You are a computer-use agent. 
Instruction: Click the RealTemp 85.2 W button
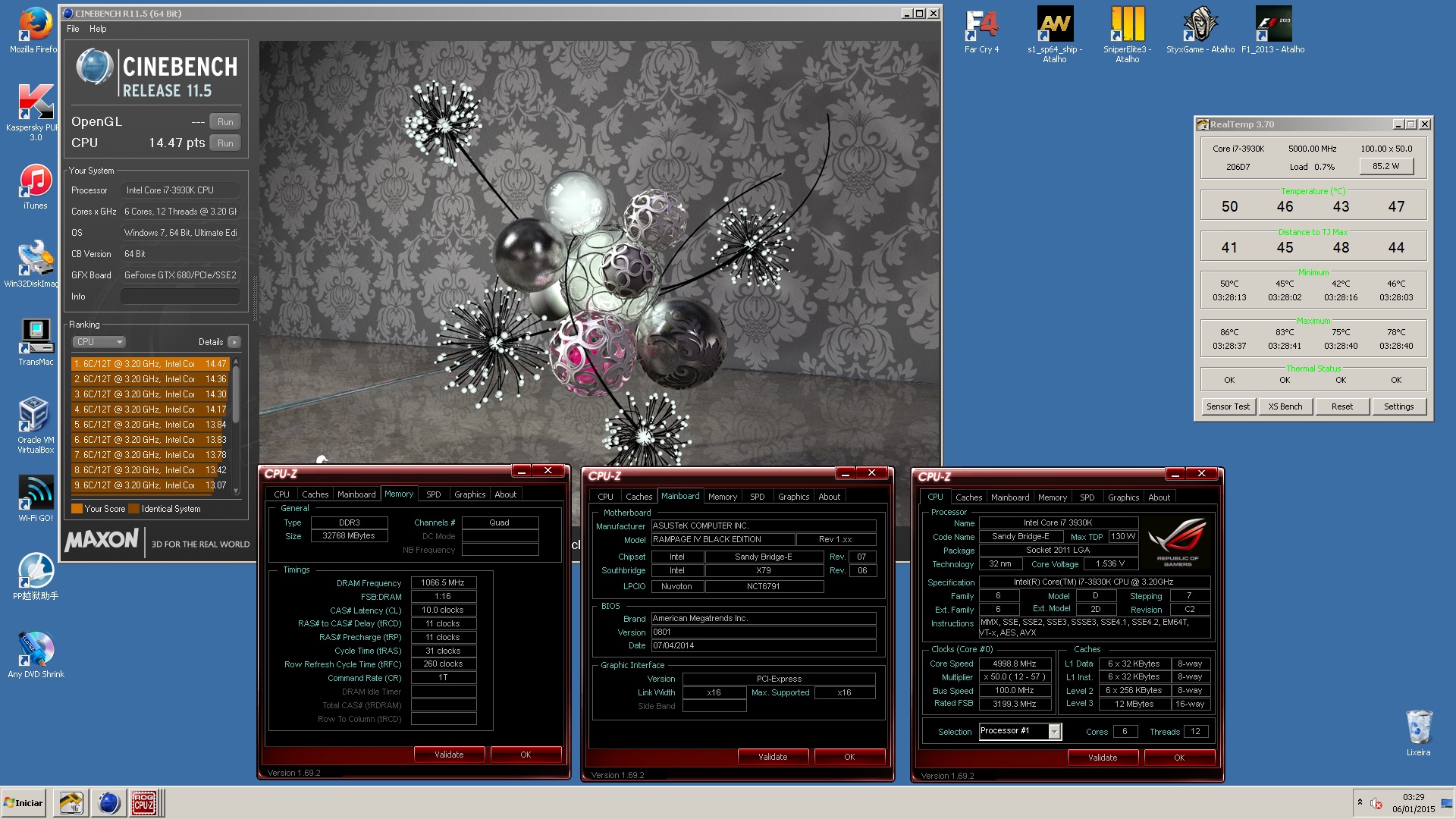tap(1385, 166)
